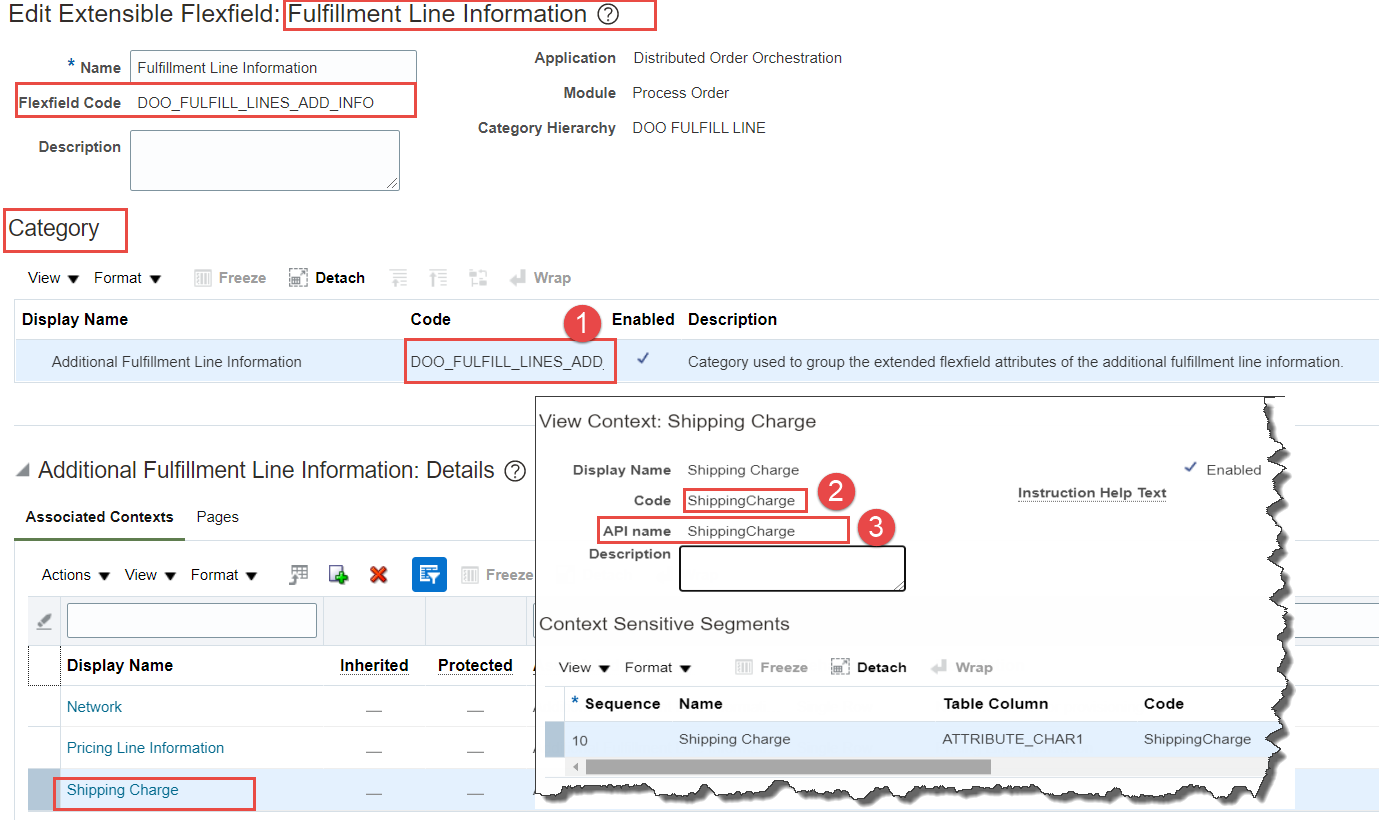Viewport: 1379px width, 820px height.
Task: Click Enabled checkmark in View Context popup
Action: tap(1190, 468)
